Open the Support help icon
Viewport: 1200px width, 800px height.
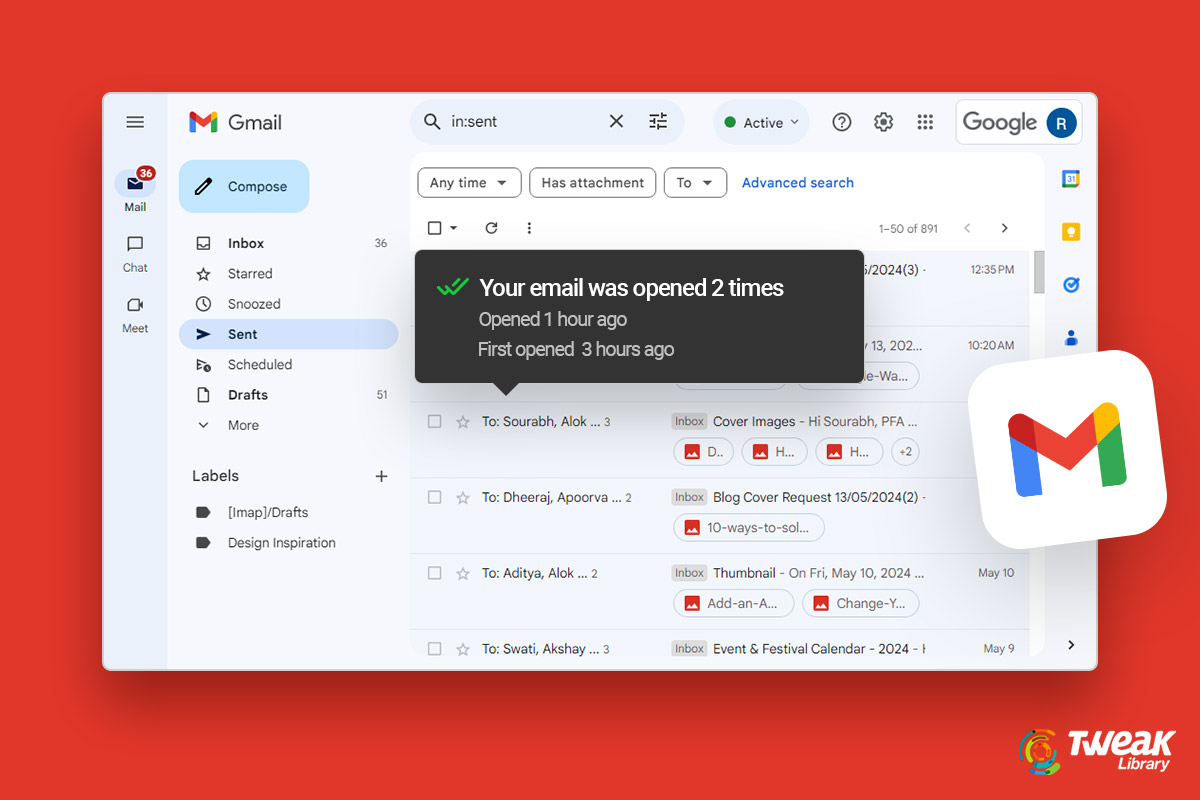click(x=842, y=122)
